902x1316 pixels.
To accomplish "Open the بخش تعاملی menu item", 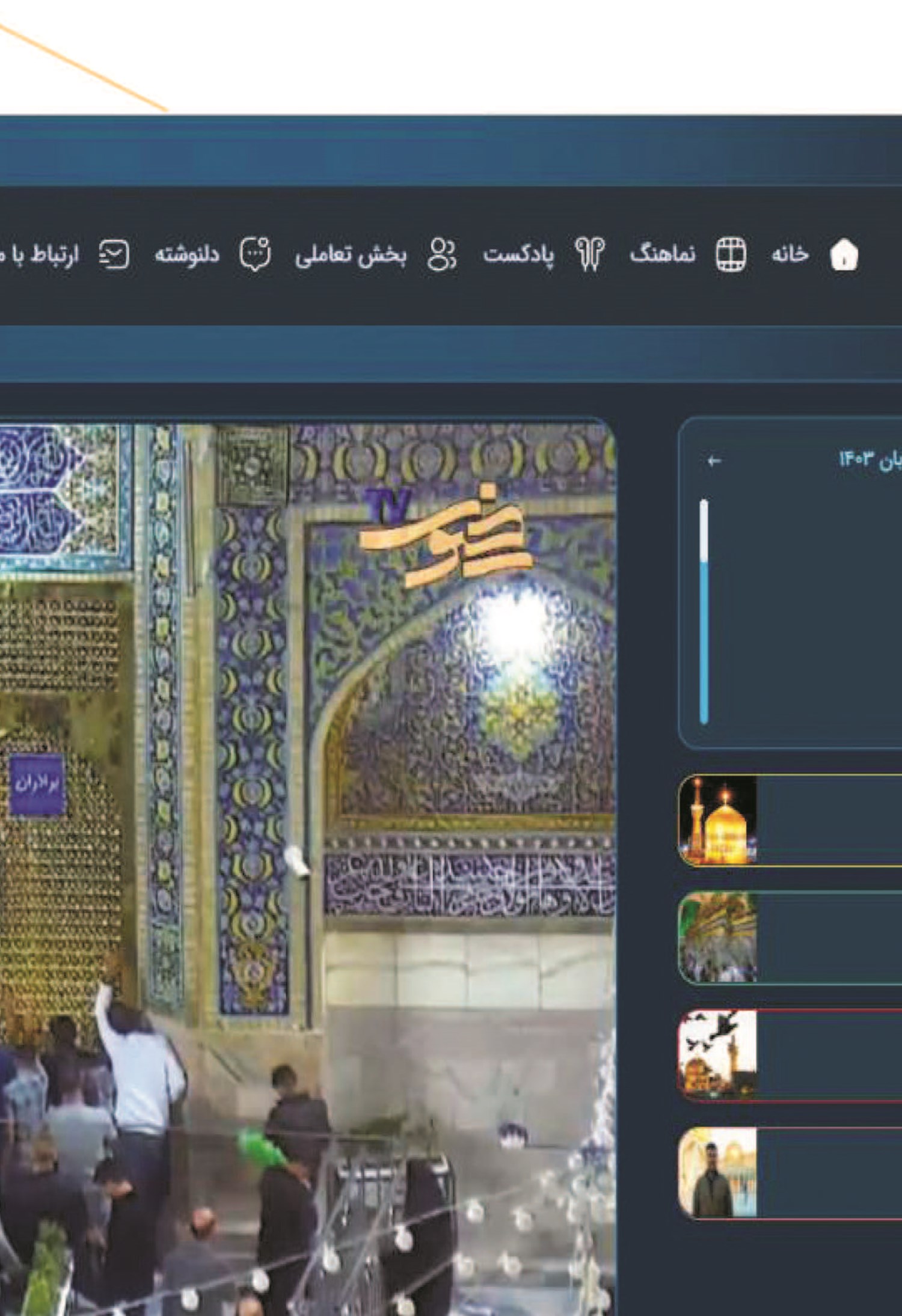I will pos(351,255).
